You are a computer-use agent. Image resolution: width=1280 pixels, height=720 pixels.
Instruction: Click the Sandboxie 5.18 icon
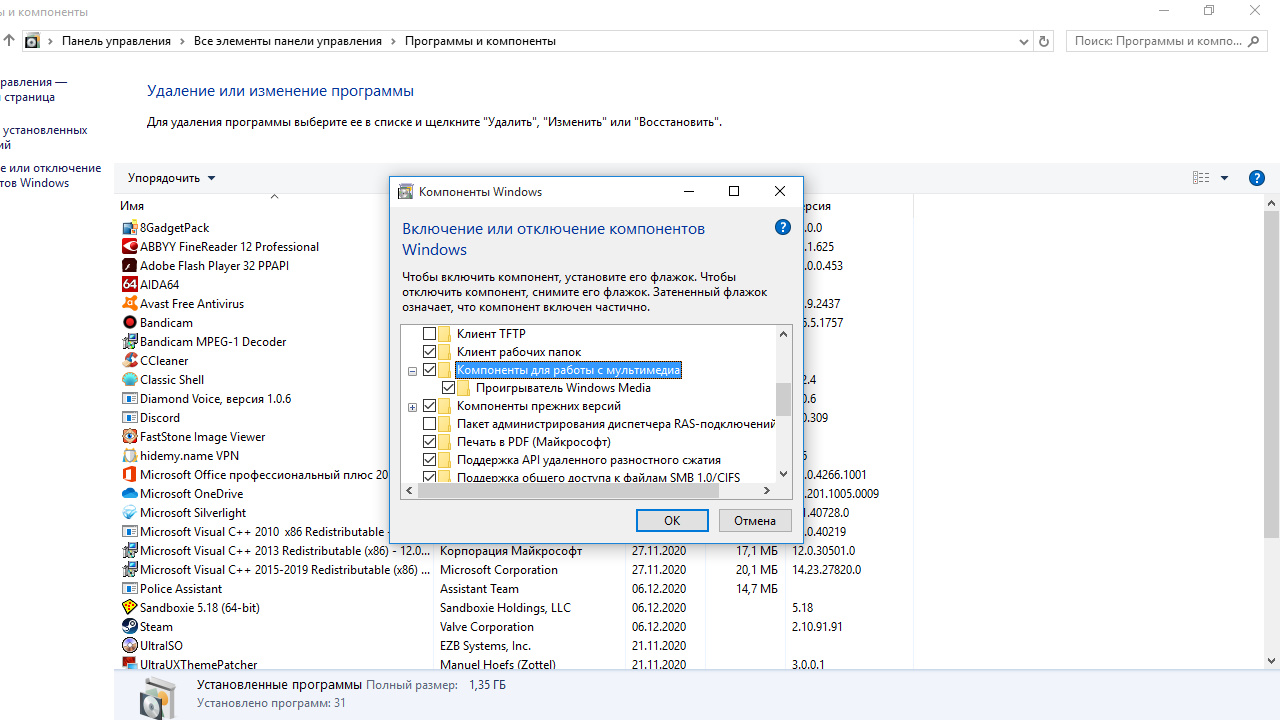tap(129, 607)
